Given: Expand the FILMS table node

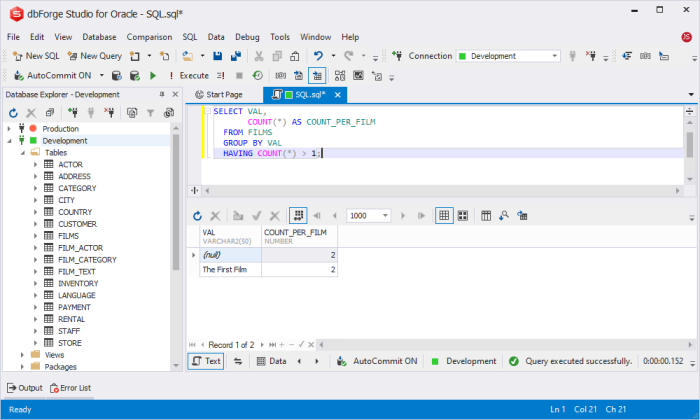Looking at the screenshot, I should pos(35,236).
